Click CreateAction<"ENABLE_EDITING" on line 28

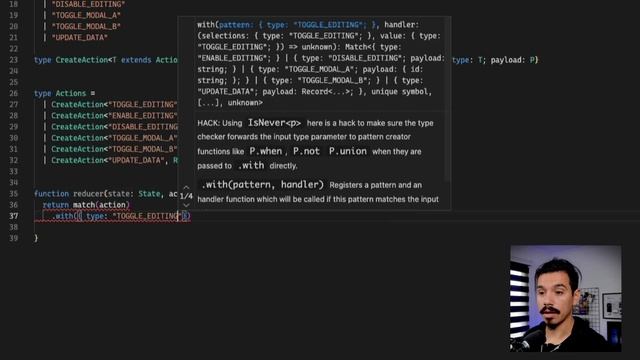pos(114,116)
